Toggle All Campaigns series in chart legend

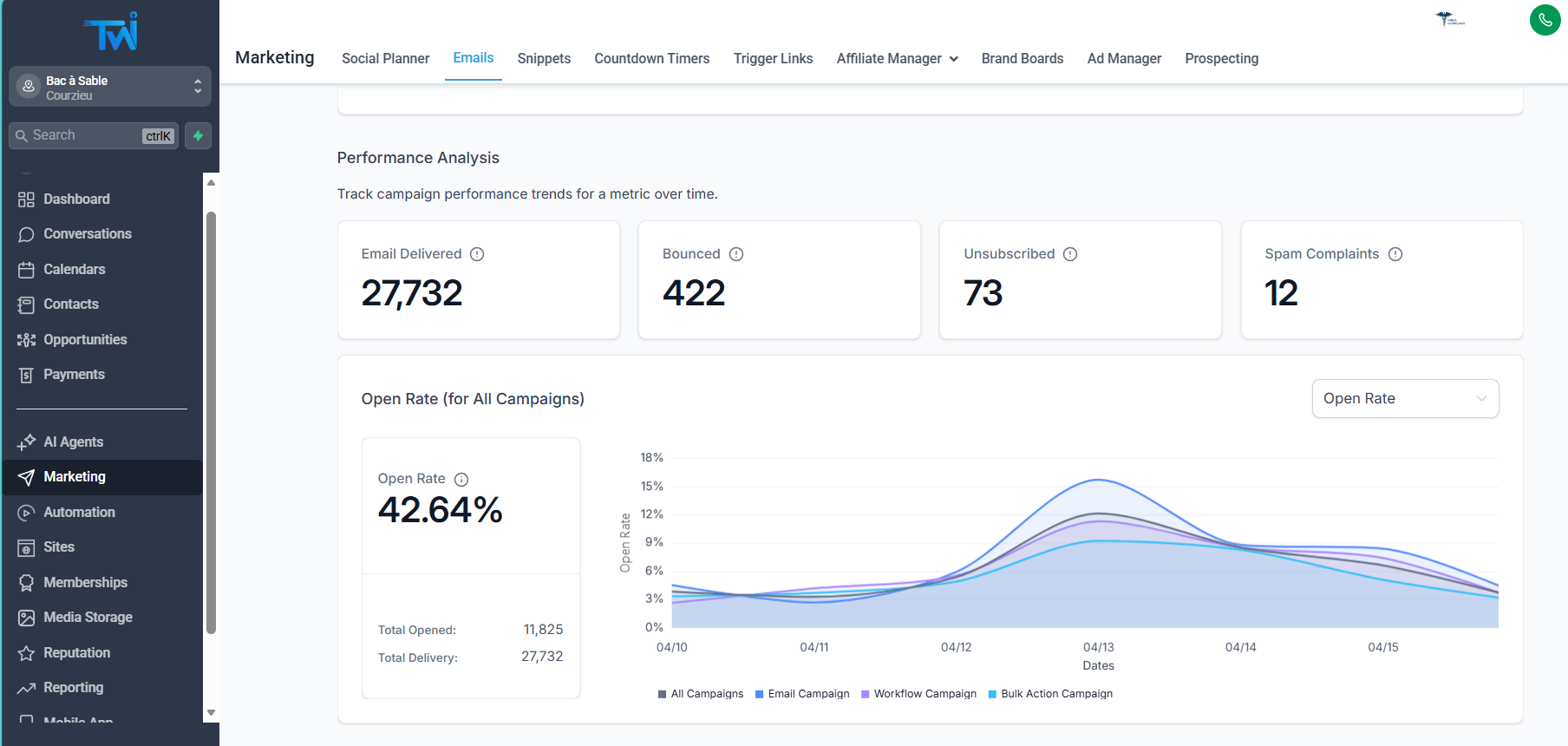point(701,694)
